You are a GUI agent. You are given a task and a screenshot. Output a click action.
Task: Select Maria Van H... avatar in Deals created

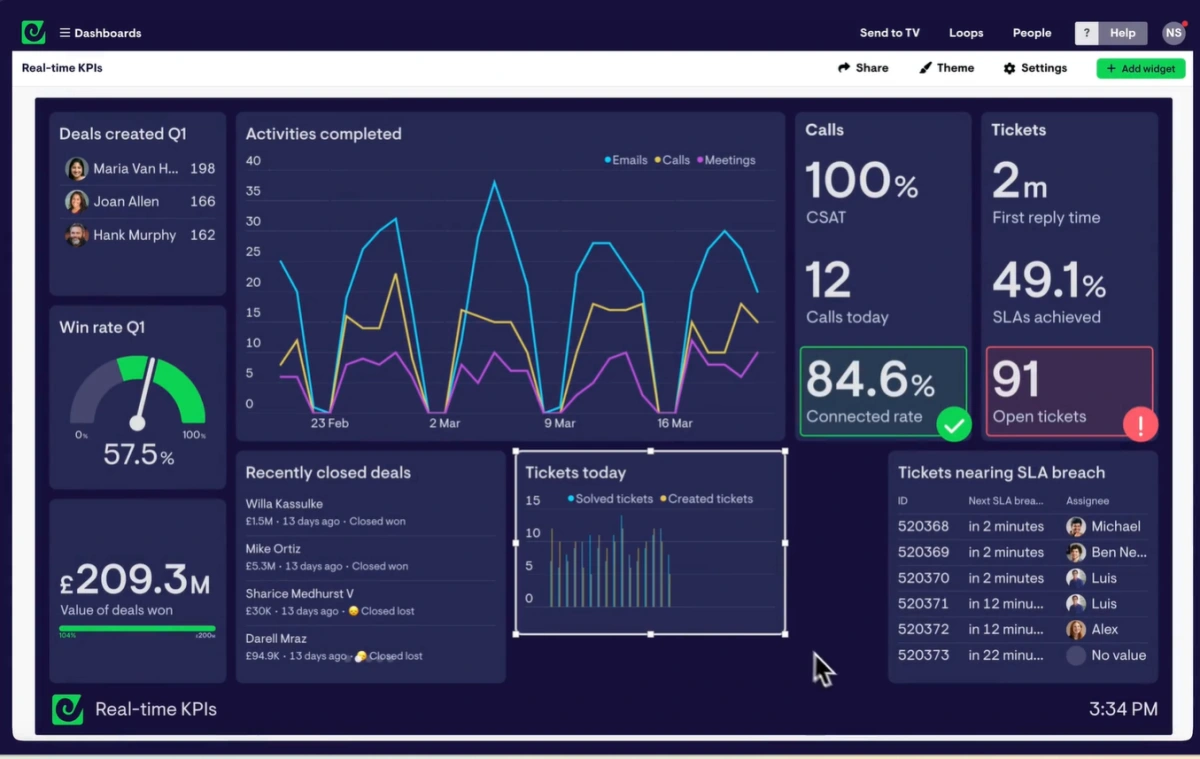coord(76,169)
